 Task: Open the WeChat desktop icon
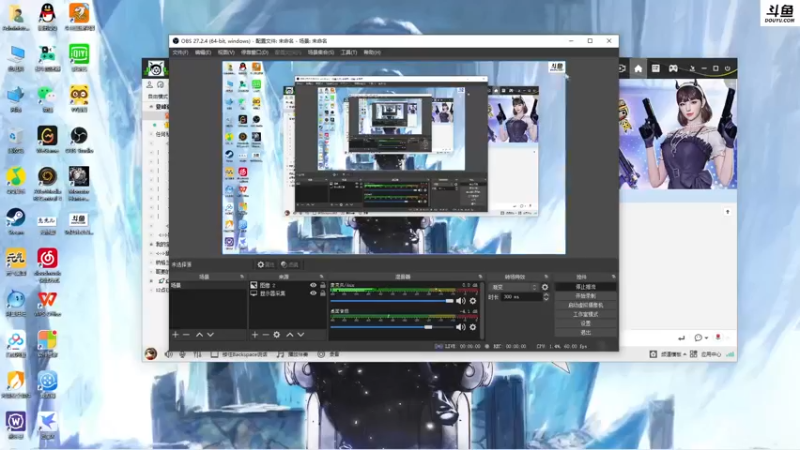pos(47,98)
